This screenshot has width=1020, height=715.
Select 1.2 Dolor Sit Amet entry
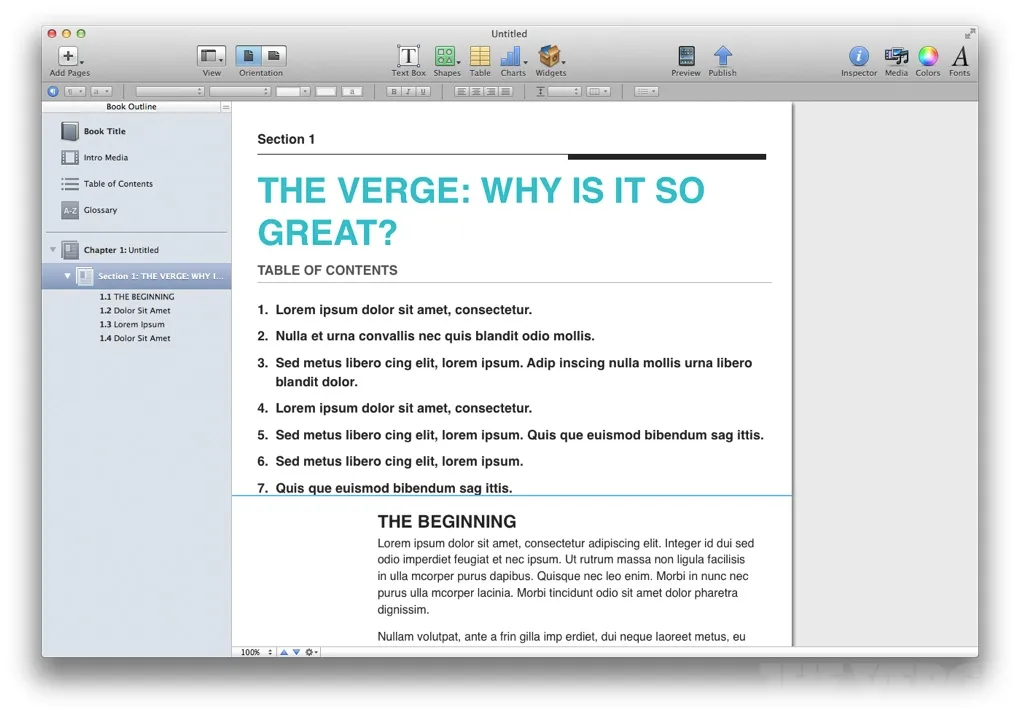coord(135,311)
